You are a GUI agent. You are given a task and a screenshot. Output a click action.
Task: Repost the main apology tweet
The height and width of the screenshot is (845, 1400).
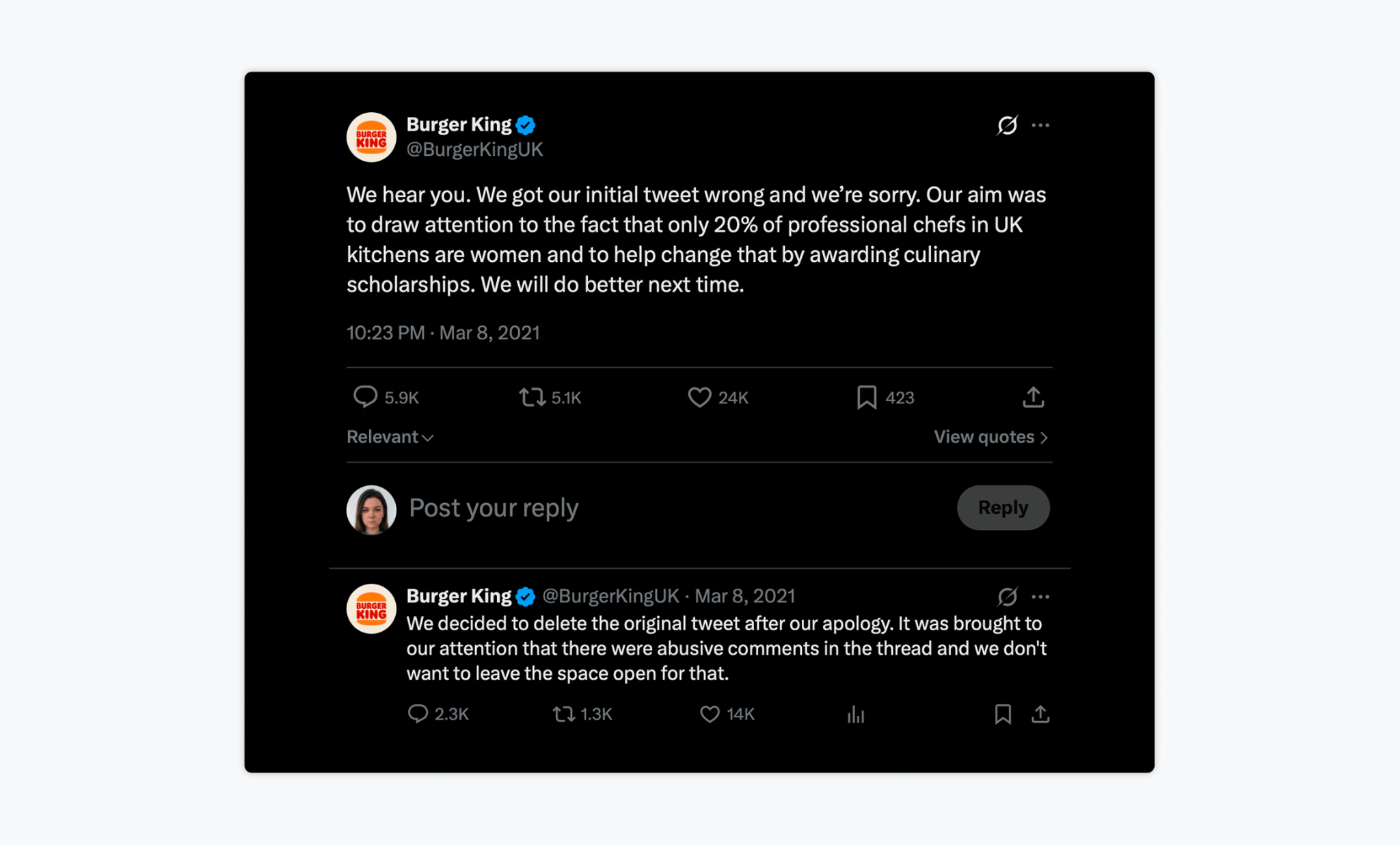532,397
